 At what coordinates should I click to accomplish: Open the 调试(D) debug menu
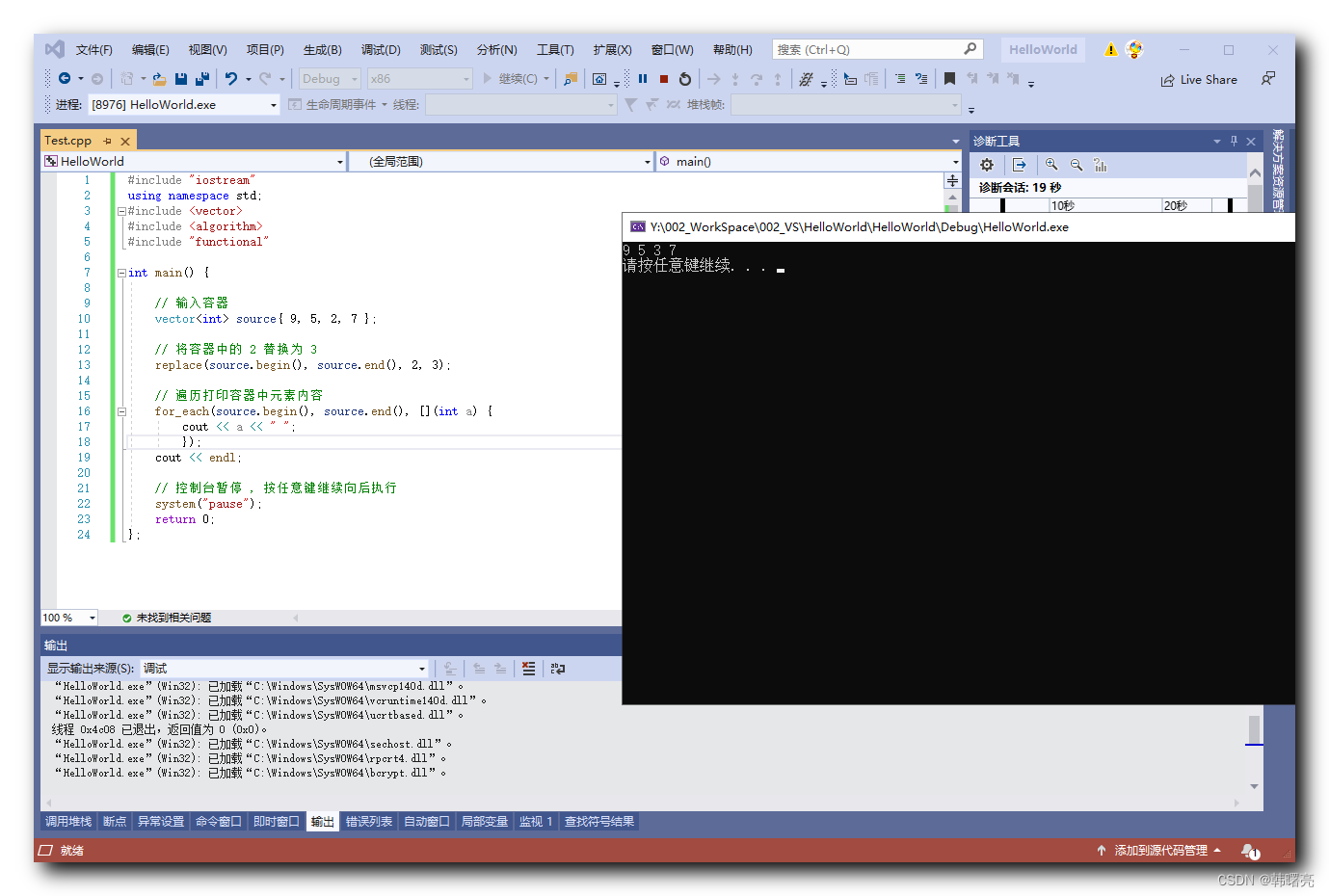(381, 50)
